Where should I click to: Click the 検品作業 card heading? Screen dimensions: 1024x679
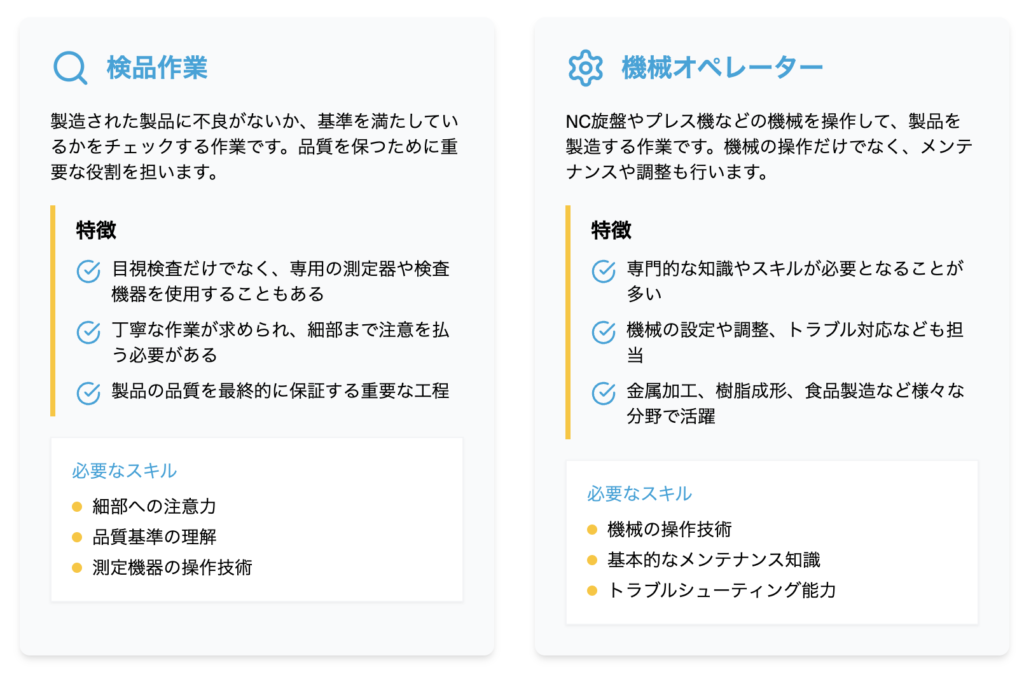tap(157, 68)
